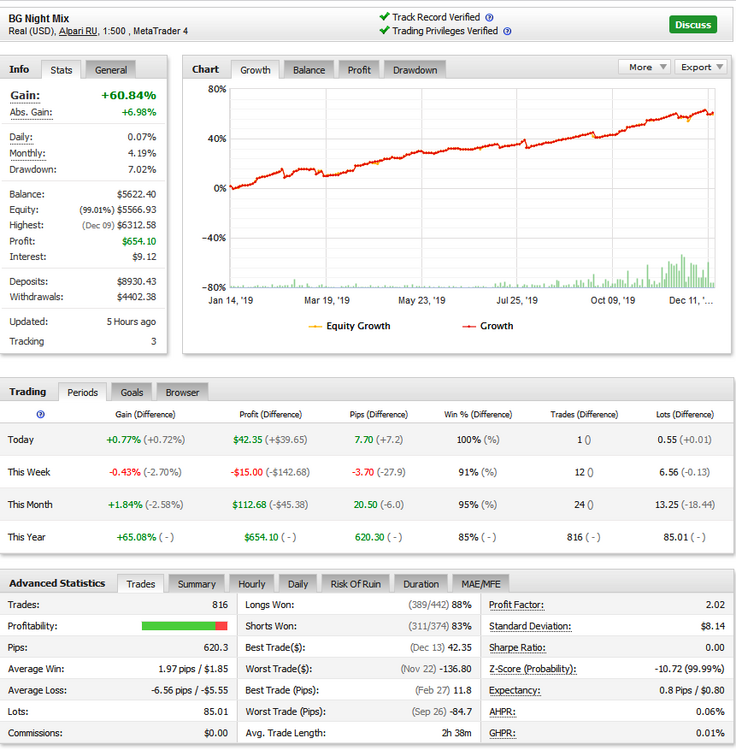Click the Abs. Gain label
Image resolution: width=736 pixels, height=750 pixels.
[x=31, y=113]
